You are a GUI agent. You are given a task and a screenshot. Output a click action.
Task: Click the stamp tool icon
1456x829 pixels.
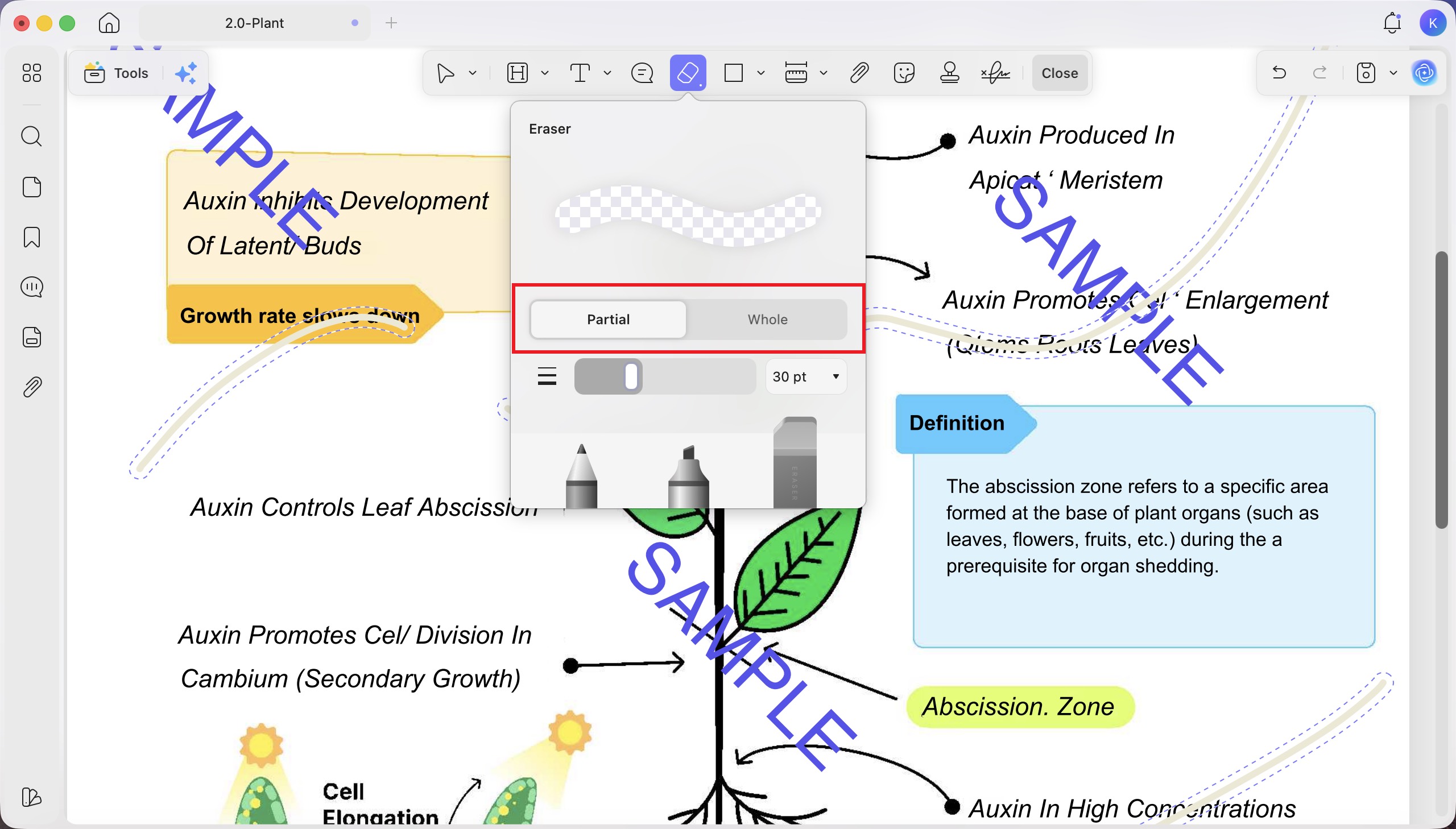tap(949, 73)
